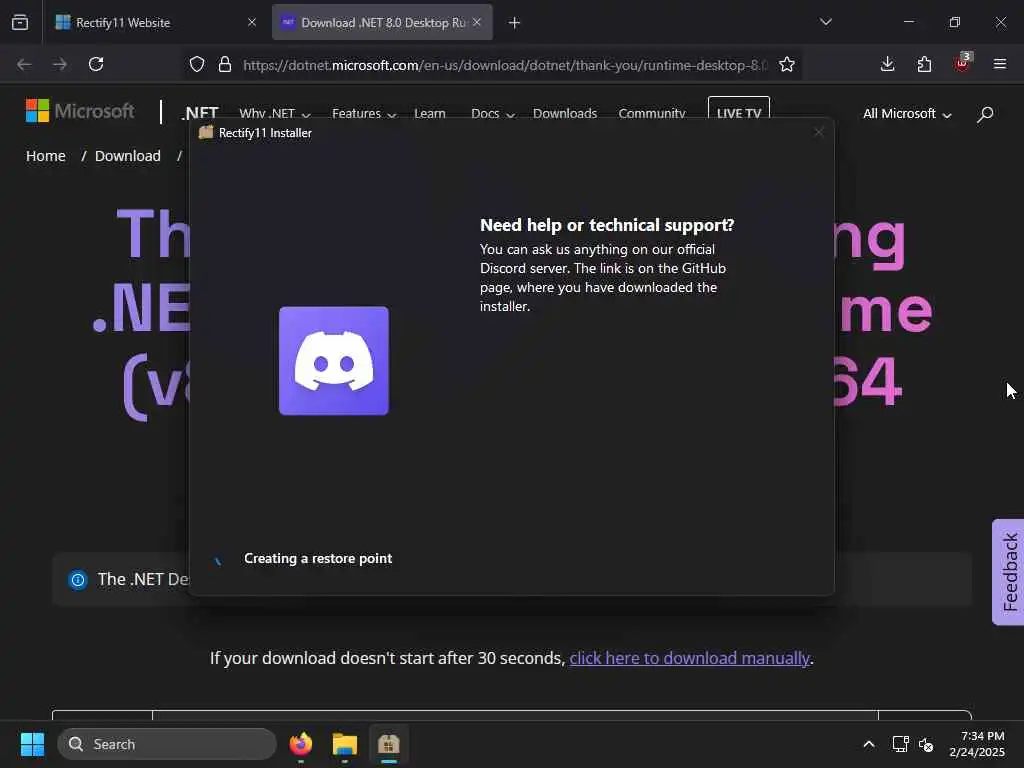Click Creating a restore point status text
Viewport: 1024px width, 768px height.
(318, 558)
